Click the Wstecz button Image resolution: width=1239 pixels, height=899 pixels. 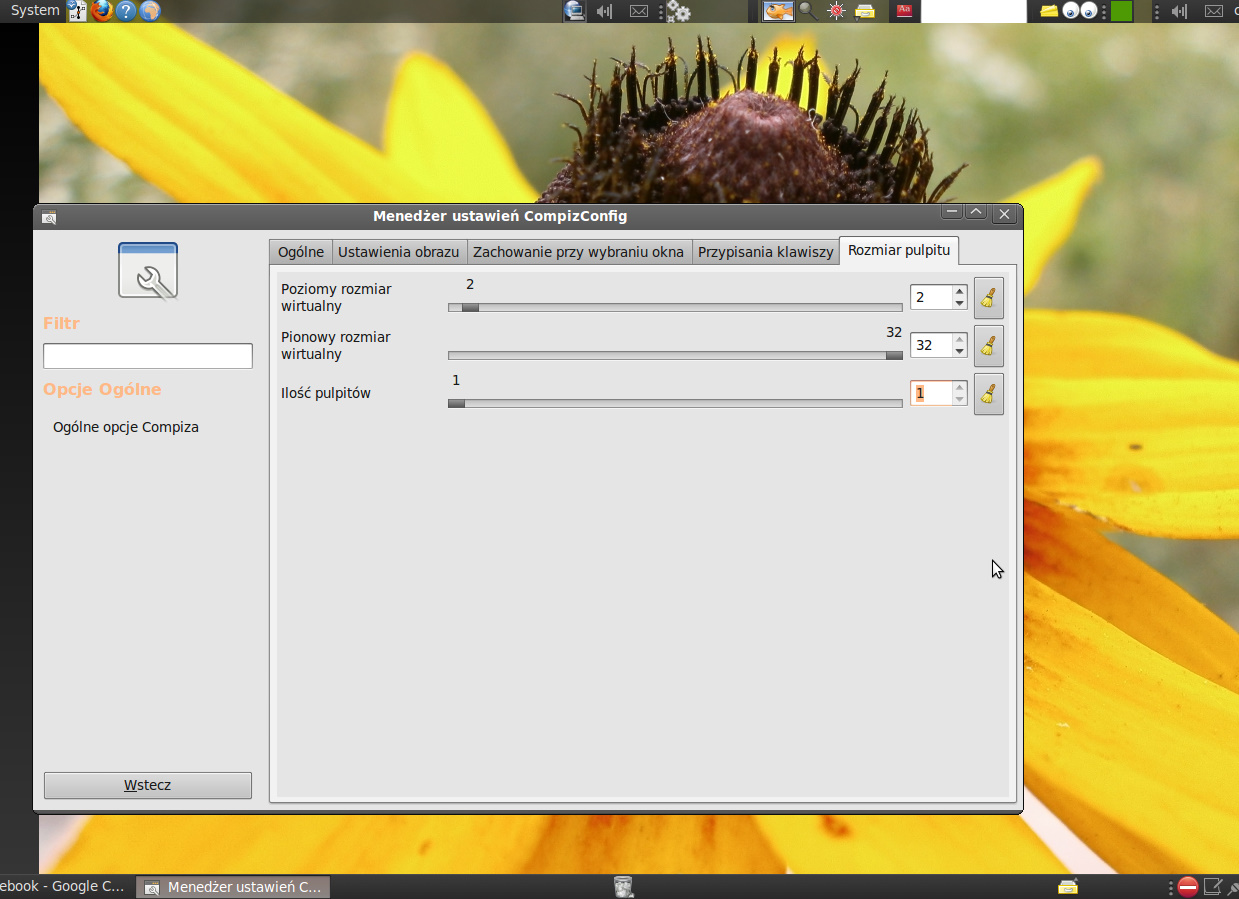[x=148, y=785]
